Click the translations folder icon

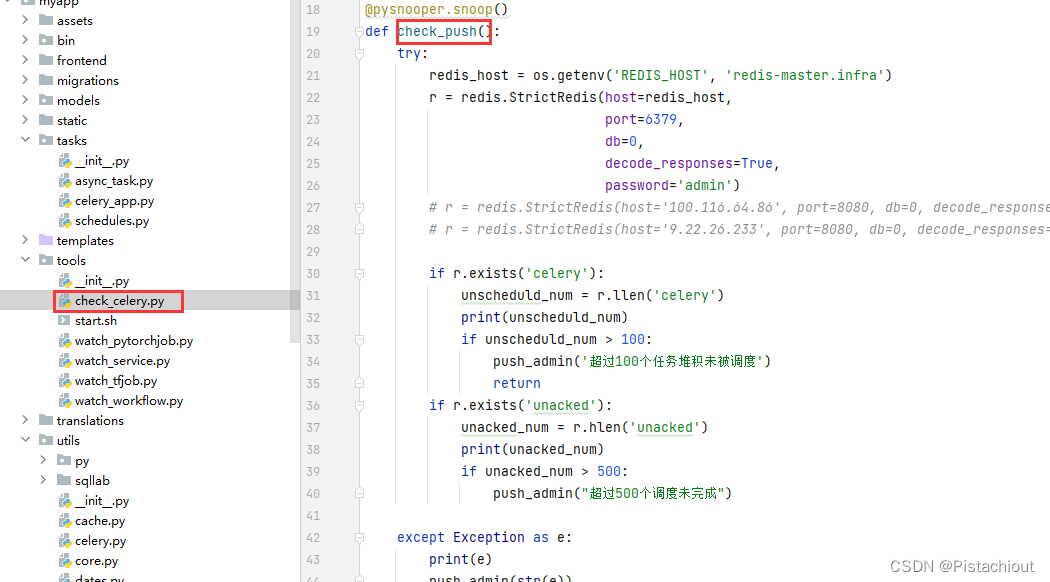tap(46, 420)
